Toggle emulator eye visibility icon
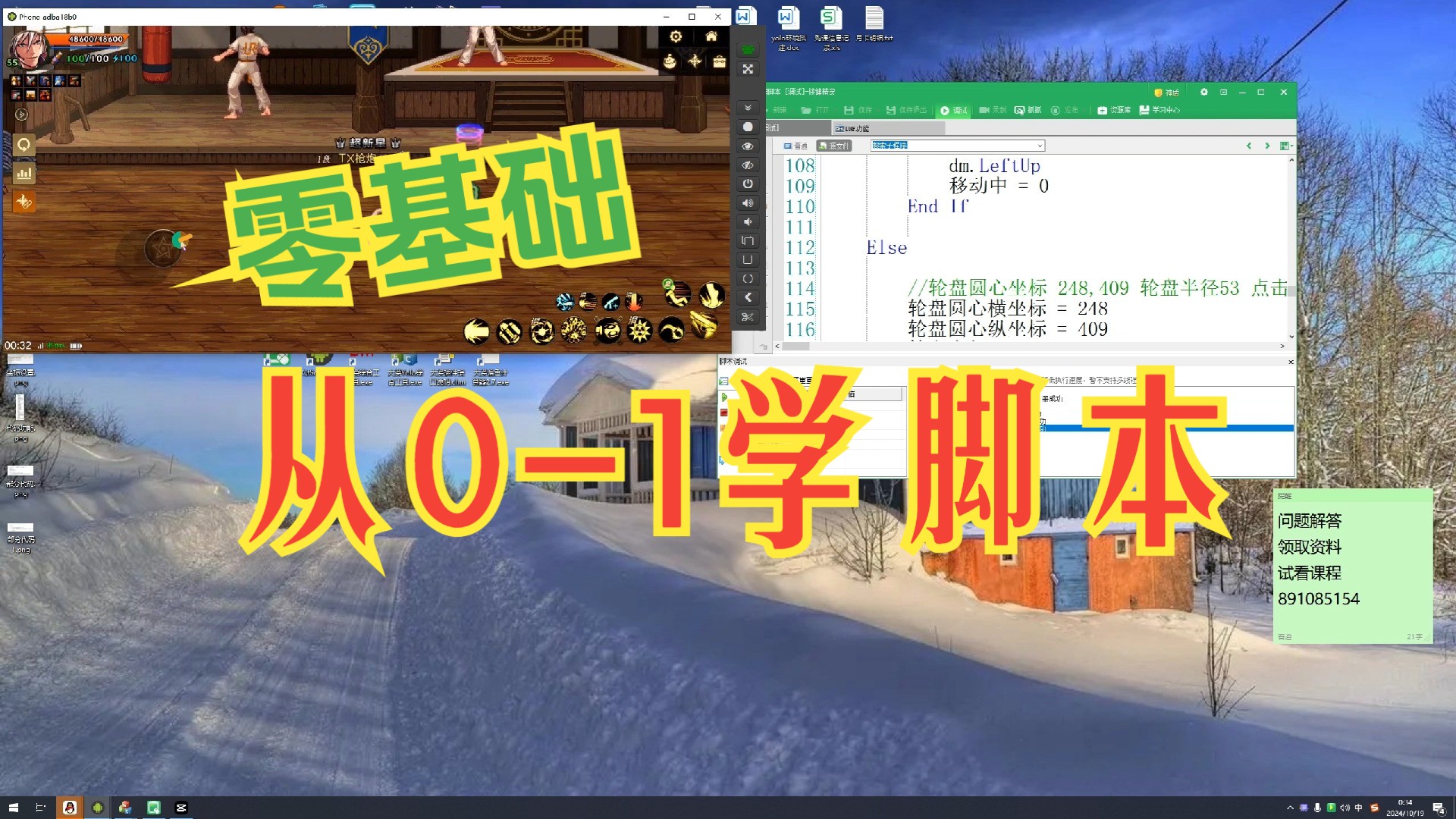 [748, 146]
